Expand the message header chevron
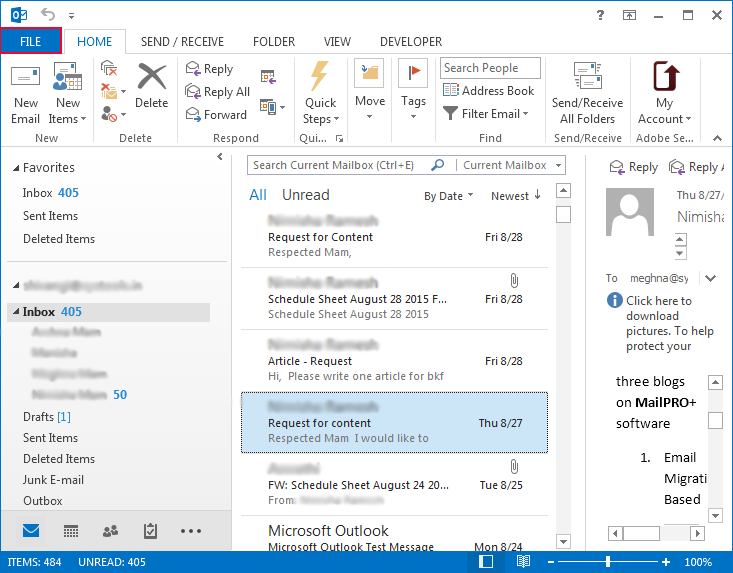 711,279
